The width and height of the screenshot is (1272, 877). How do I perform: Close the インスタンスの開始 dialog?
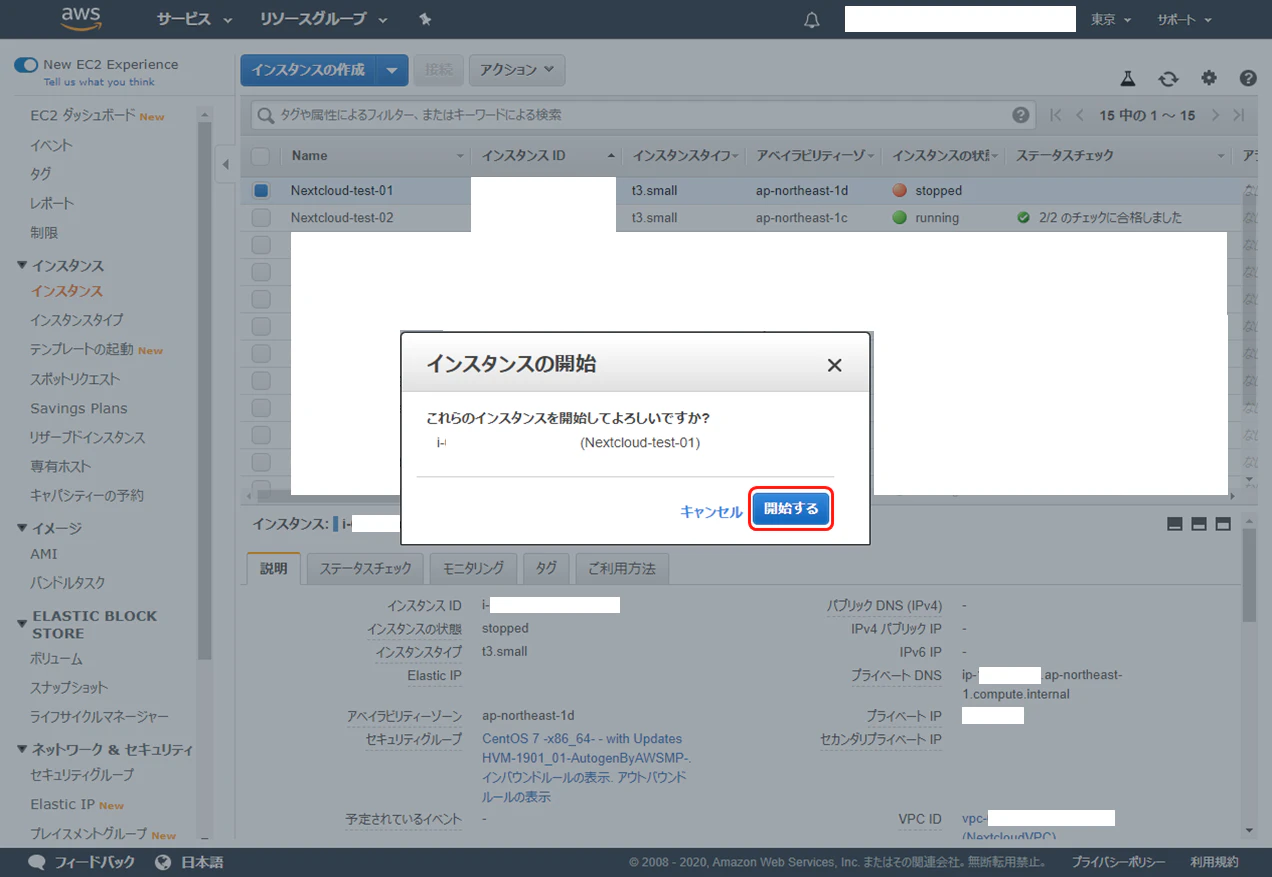pyautogui.click(x=834, y=365)
